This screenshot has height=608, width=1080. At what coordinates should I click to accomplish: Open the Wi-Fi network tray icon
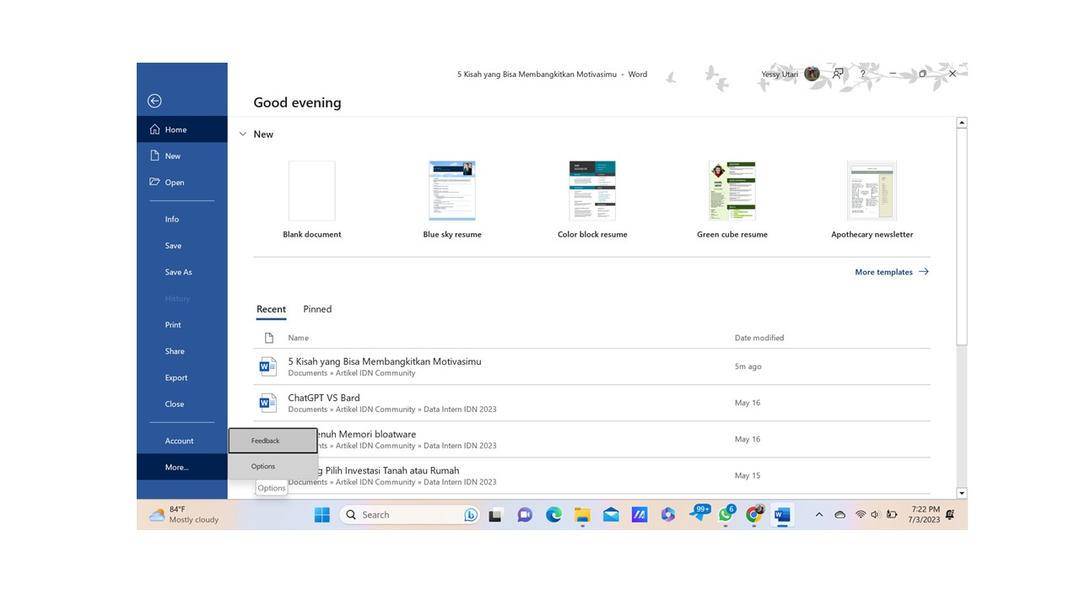(x=860, y=515)
